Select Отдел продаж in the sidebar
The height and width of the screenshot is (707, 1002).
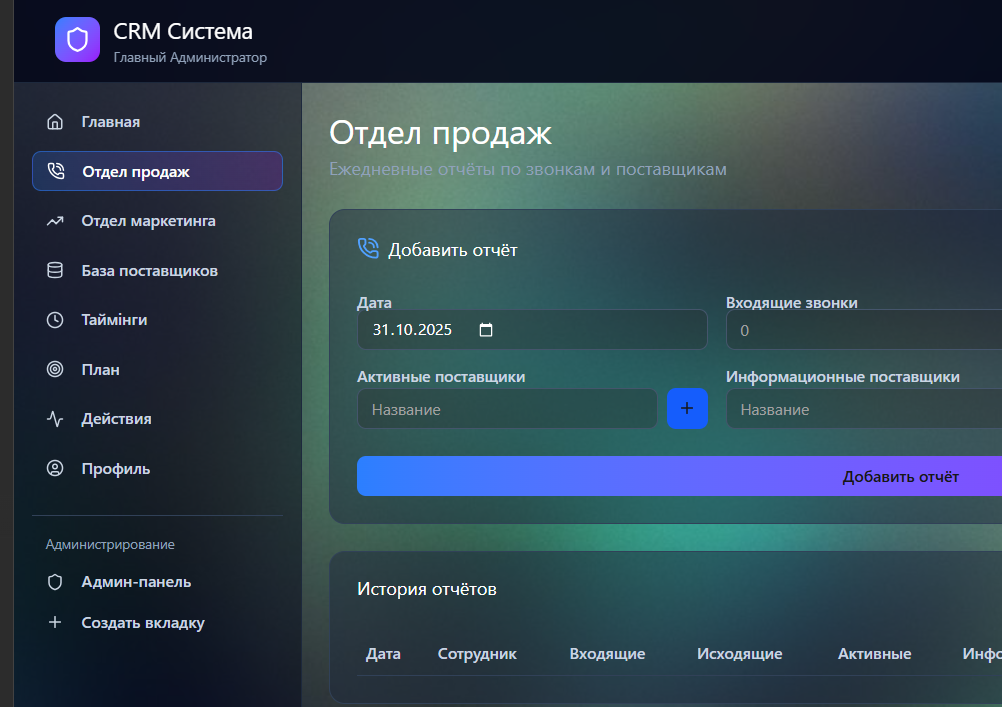click(157, 171)
